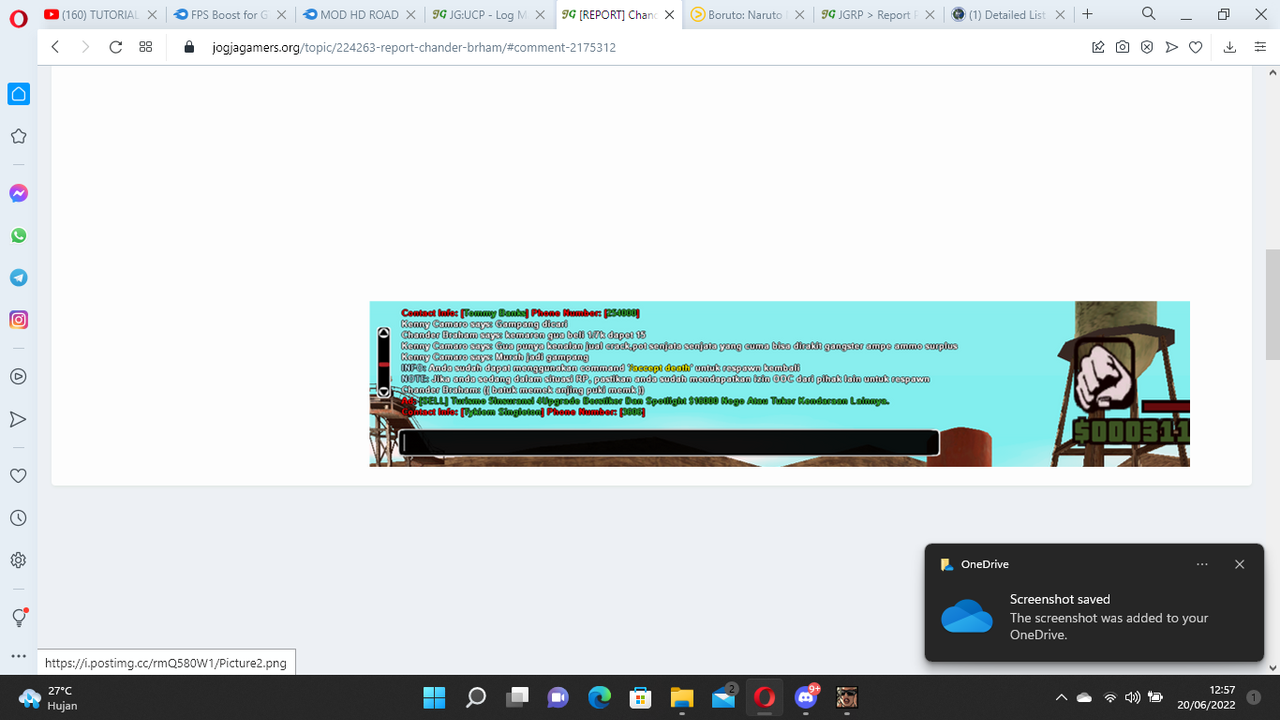The height and width of the screenshot is (720, 1280).
Task: Open sidebar Pinboards heart icon
Action: coord(18,476)
